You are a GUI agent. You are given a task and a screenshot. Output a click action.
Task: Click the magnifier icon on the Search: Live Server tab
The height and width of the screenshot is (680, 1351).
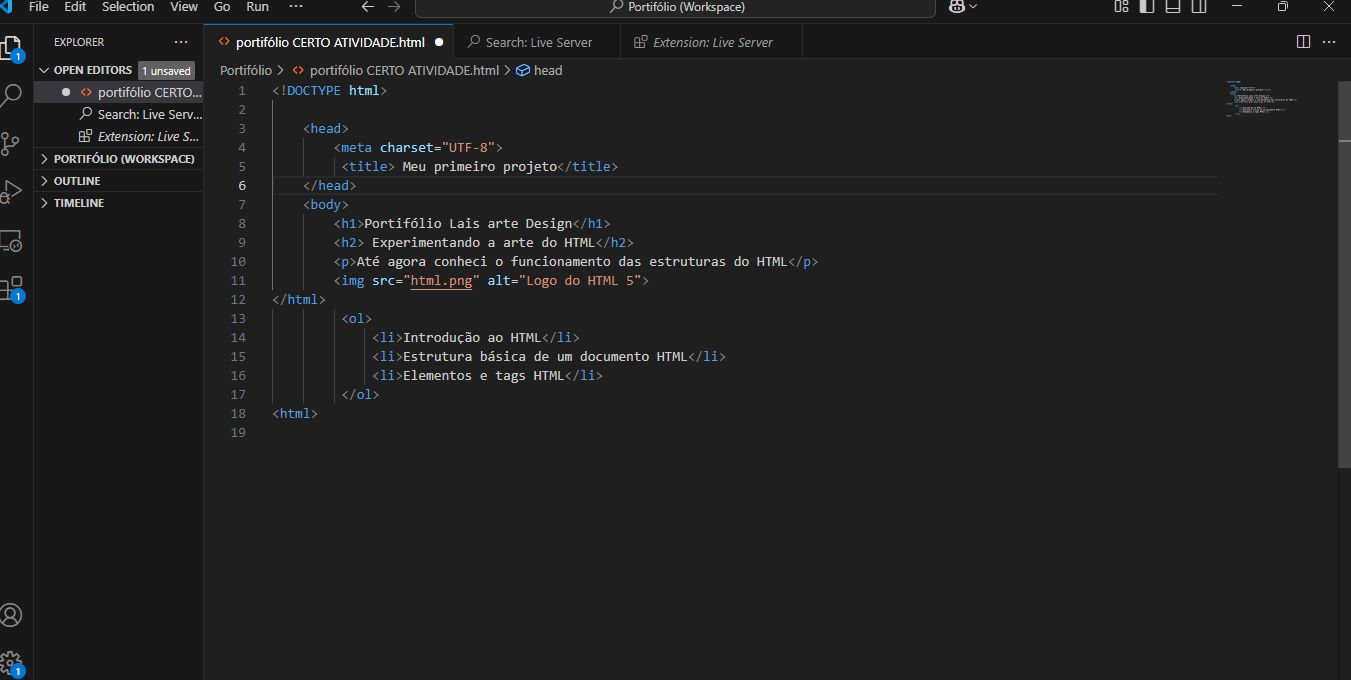pyautogui.click(x=475, y=42)
